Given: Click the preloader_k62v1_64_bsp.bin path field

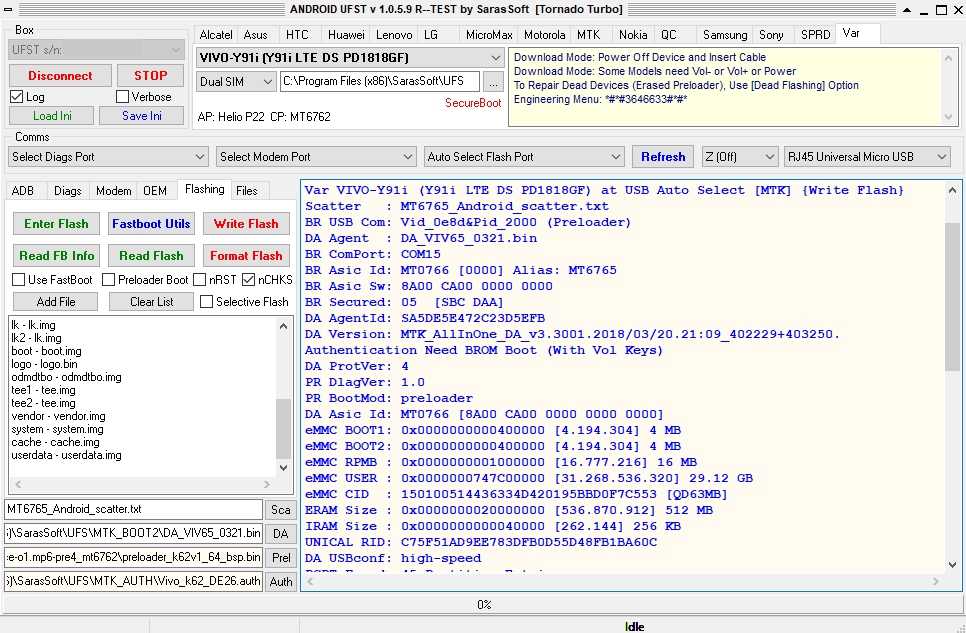Looking at the screenshot, I should point(134,557).
